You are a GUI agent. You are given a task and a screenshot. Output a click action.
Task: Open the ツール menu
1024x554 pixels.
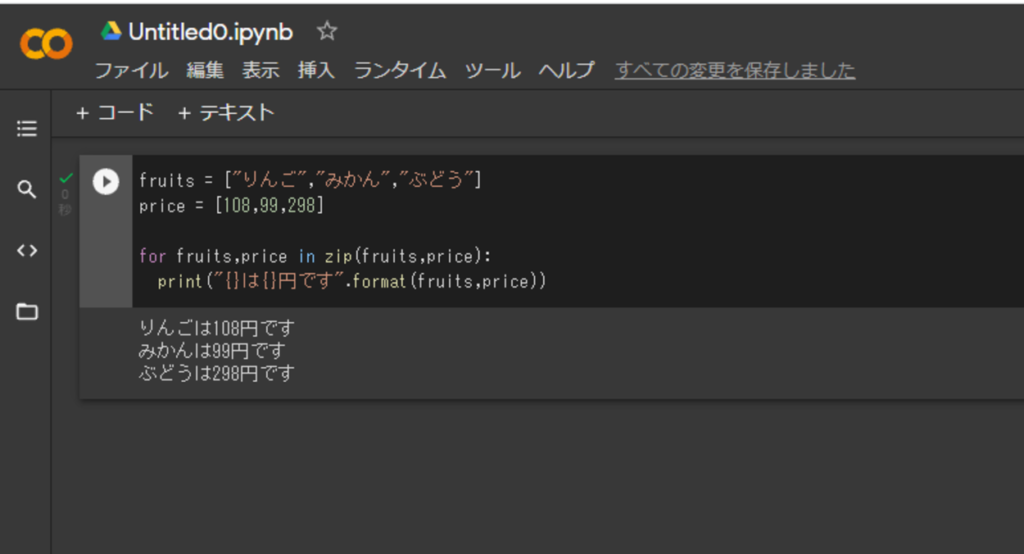point(492,71)
